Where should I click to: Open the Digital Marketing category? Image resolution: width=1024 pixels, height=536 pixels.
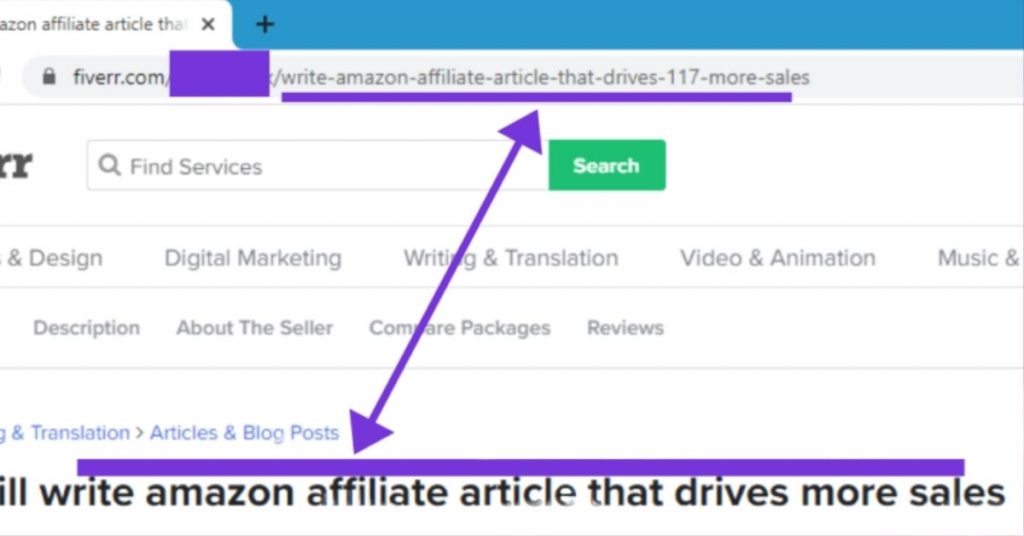[x=253, y=258]
